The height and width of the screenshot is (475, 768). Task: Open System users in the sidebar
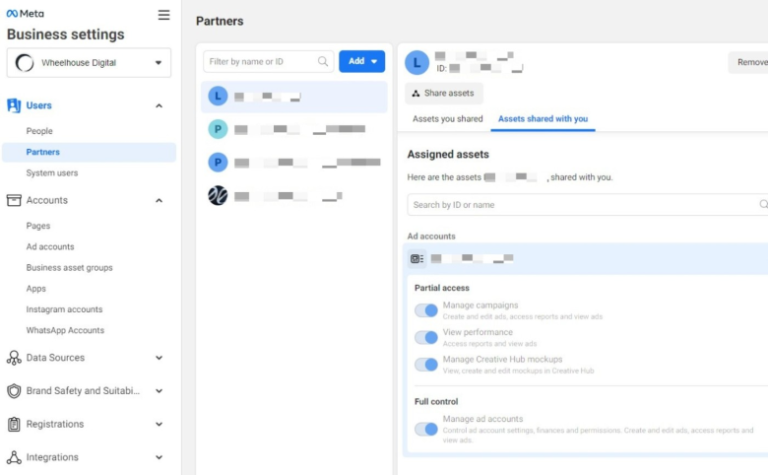tap(52, 173)
